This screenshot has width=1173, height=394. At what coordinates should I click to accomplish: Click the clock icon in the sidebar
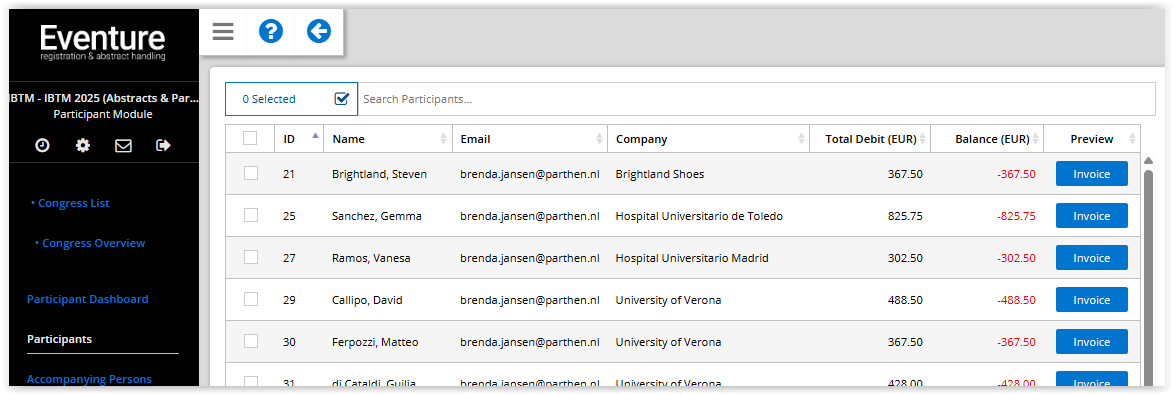pyautogui.click(x=43, y=145)
